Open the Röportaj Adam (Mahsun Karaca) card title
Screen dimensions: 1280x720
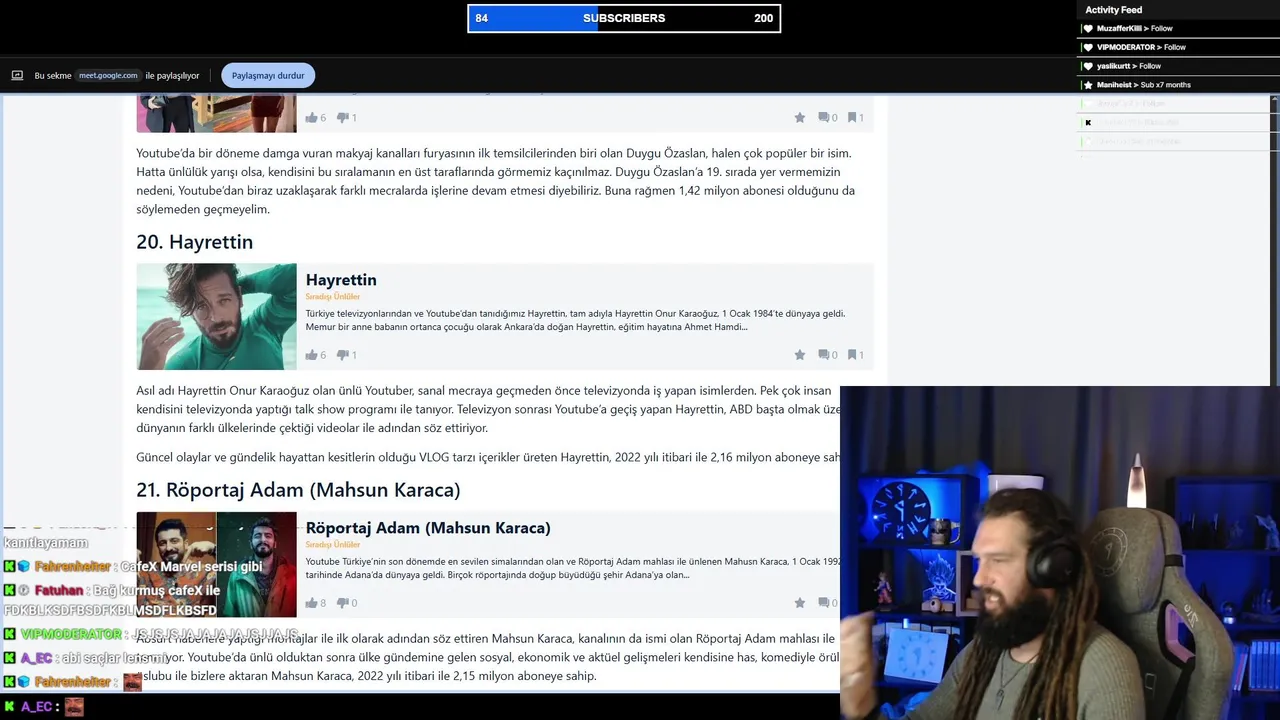coord(428,528)
